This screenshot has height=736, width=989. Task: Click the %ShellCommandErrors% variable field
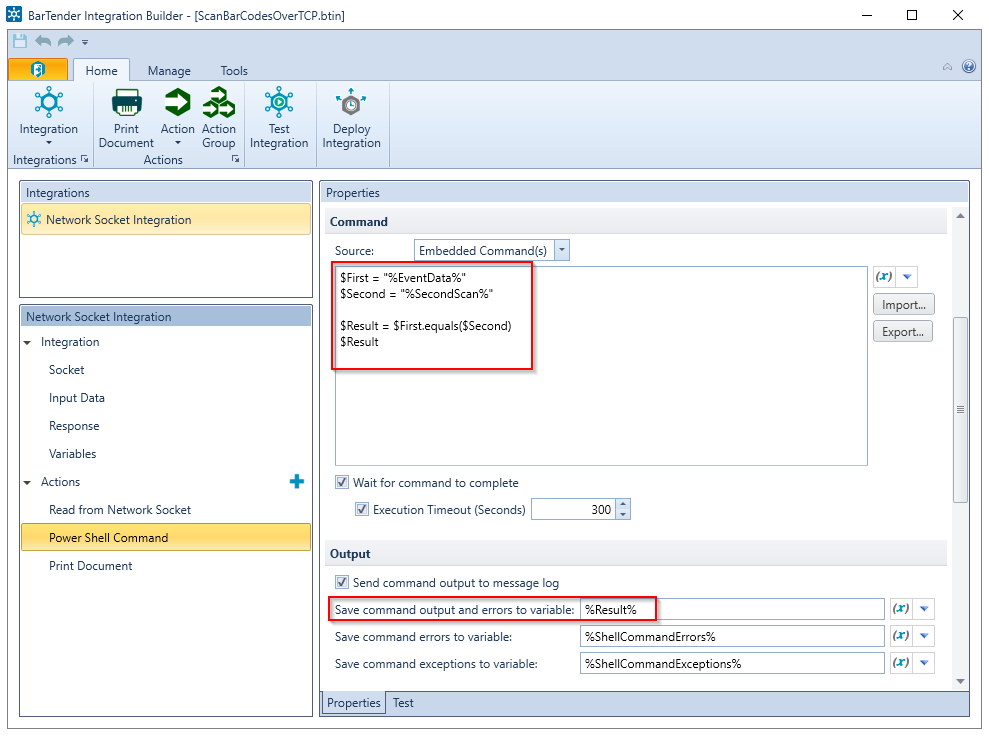click(732, 636)
